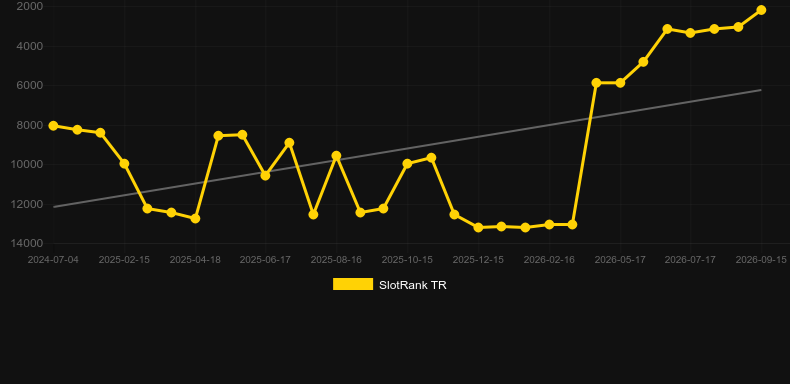The width and height of the screenshot is (790, 384).
Task: Click the 2026-05-17 x-axis label
Action: click(620, 260)
